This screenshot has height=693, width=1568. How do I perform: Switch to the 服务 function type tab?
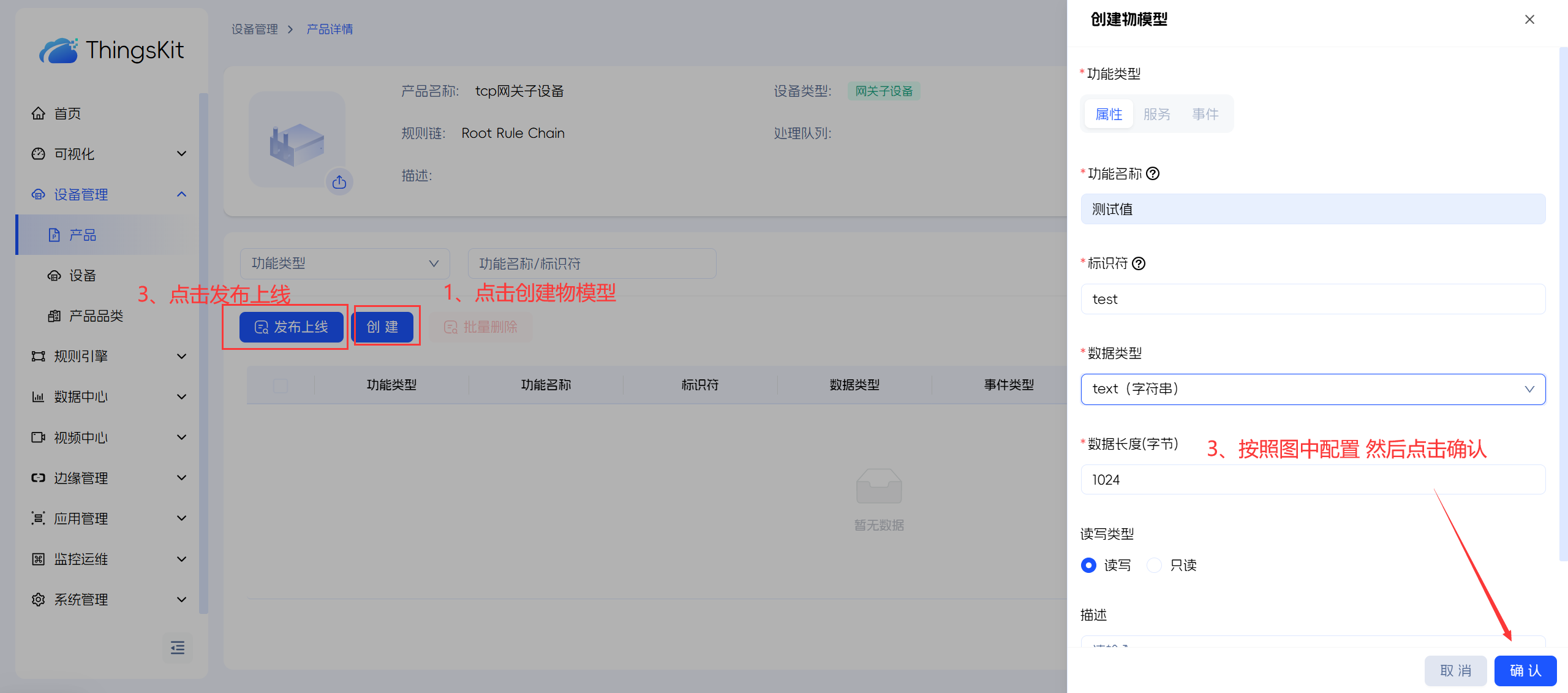(1156, 114)
